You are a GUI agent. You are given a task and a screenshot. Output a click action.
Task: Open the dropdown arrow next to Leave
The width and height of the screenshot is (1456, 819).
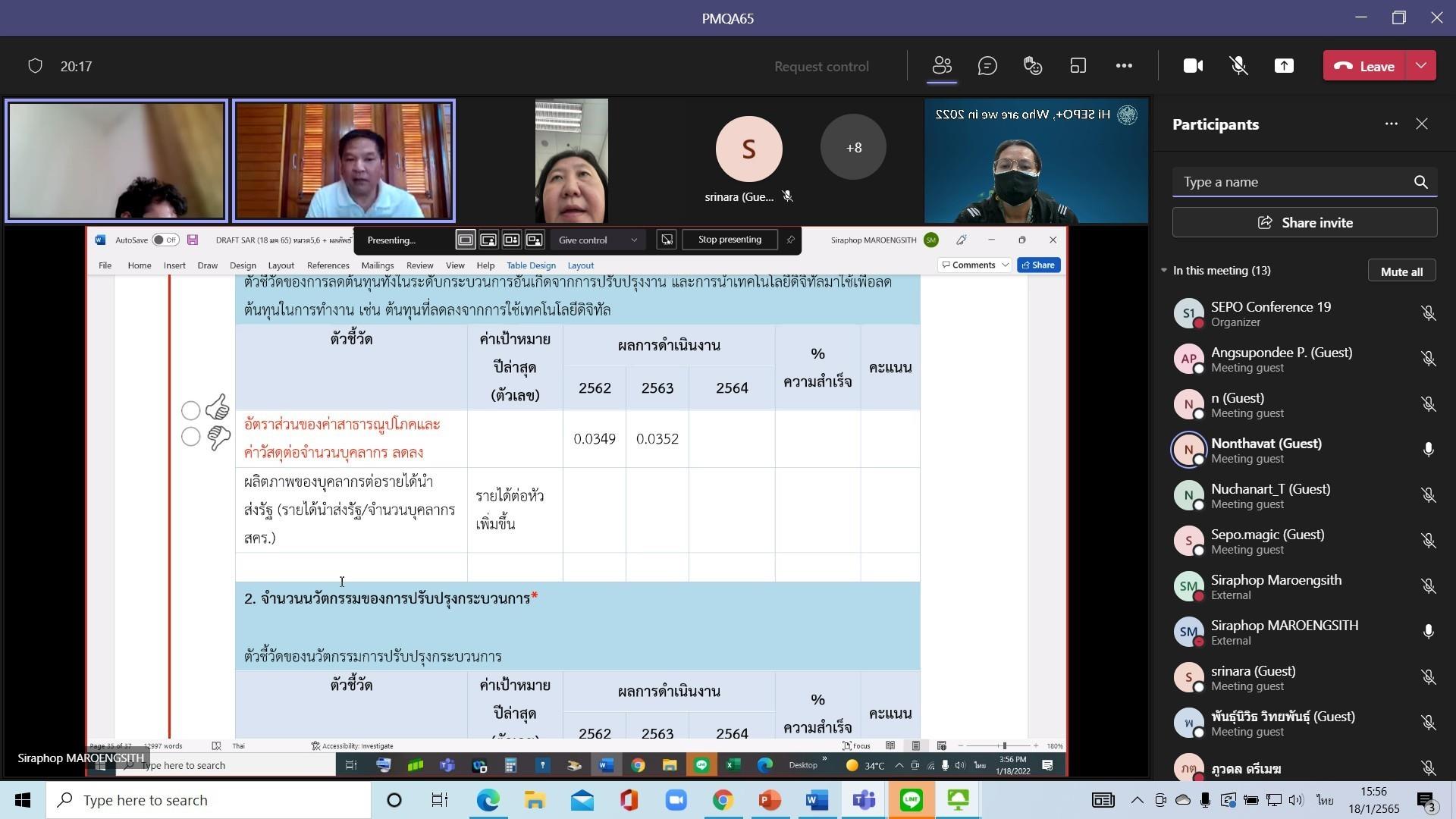point(1421,66)
